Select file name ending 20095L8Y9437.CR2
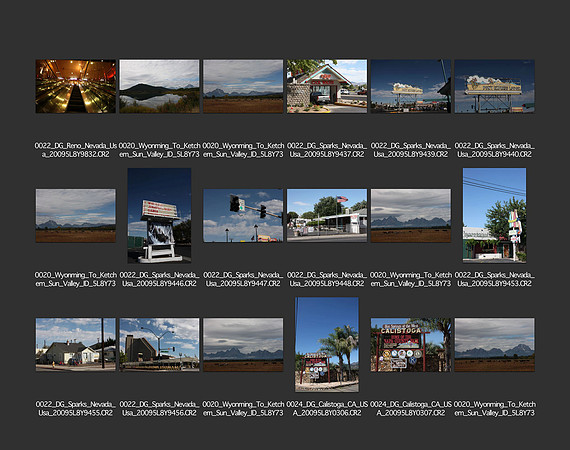The image size is (570, 450). (327, 150)
